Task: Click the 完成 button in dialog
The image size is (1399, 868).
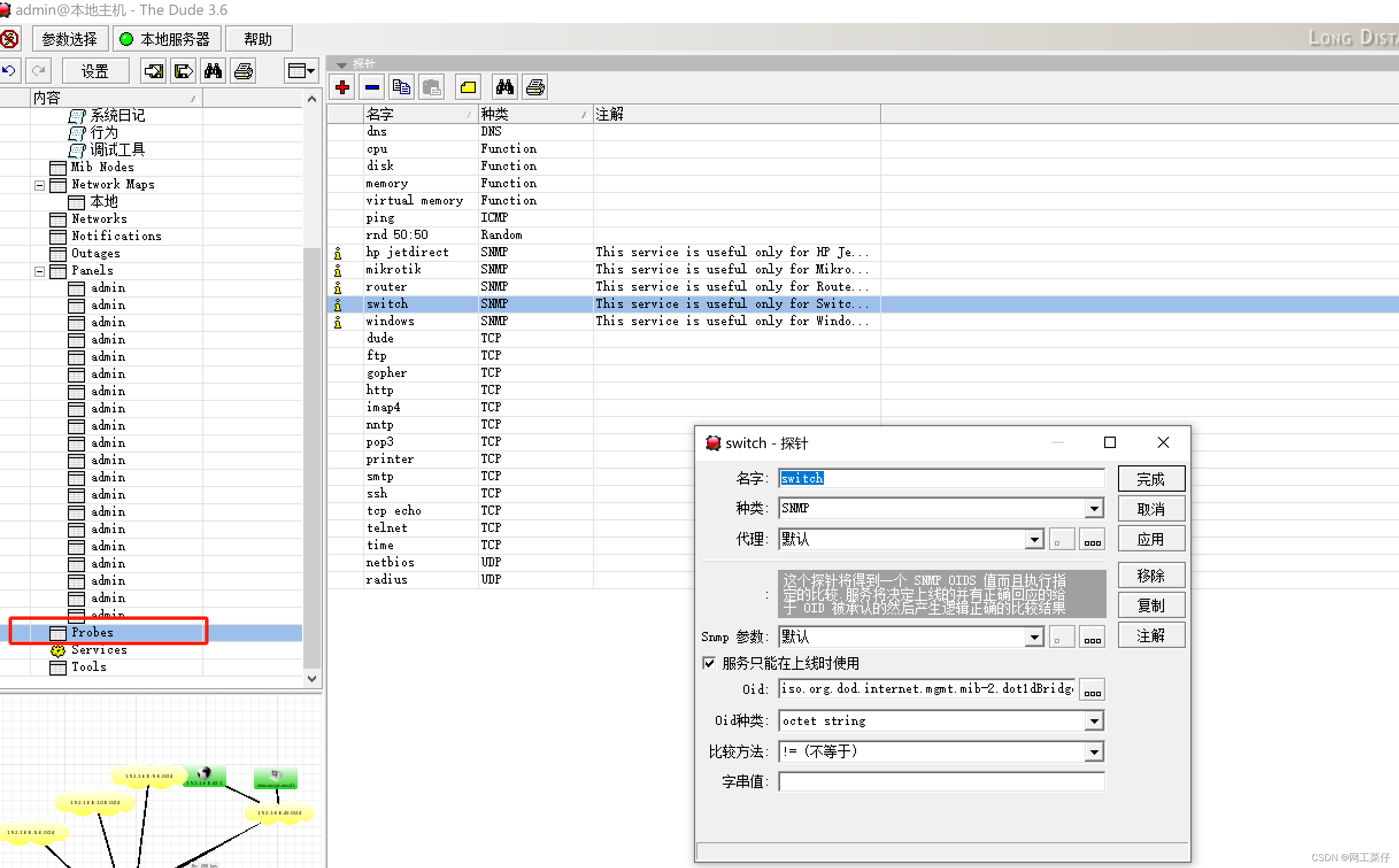Action: coord(1151,479)
